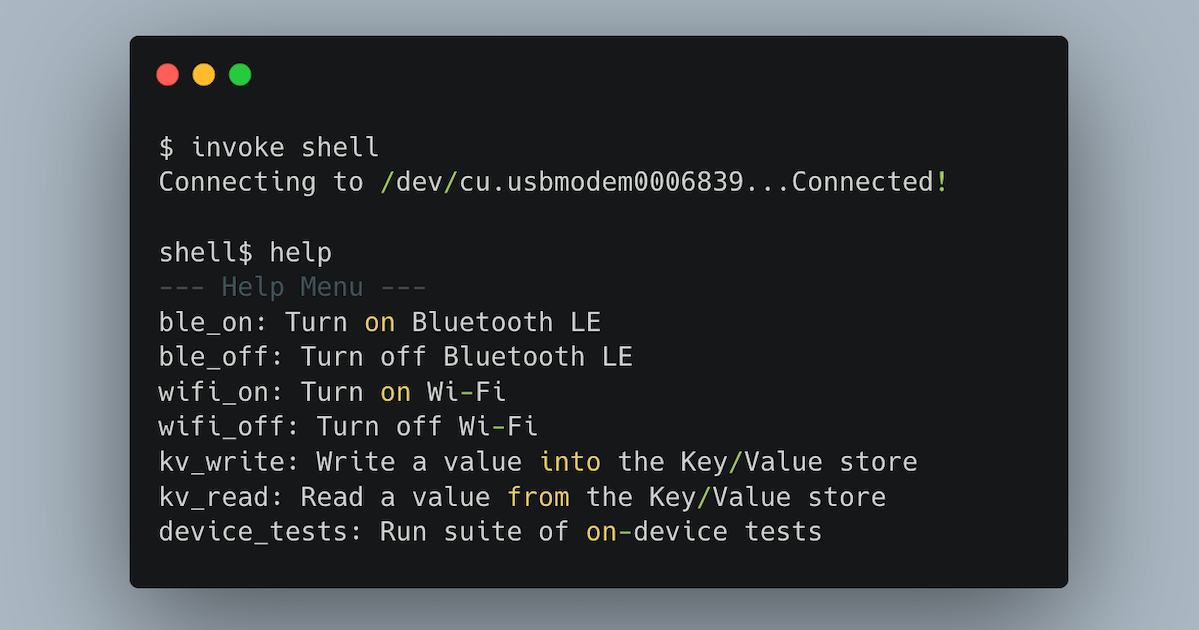Screen dimensions: 1199x630
Task: Click yellow 'into' keyword in kv_write line
Action: coord(570,462)
